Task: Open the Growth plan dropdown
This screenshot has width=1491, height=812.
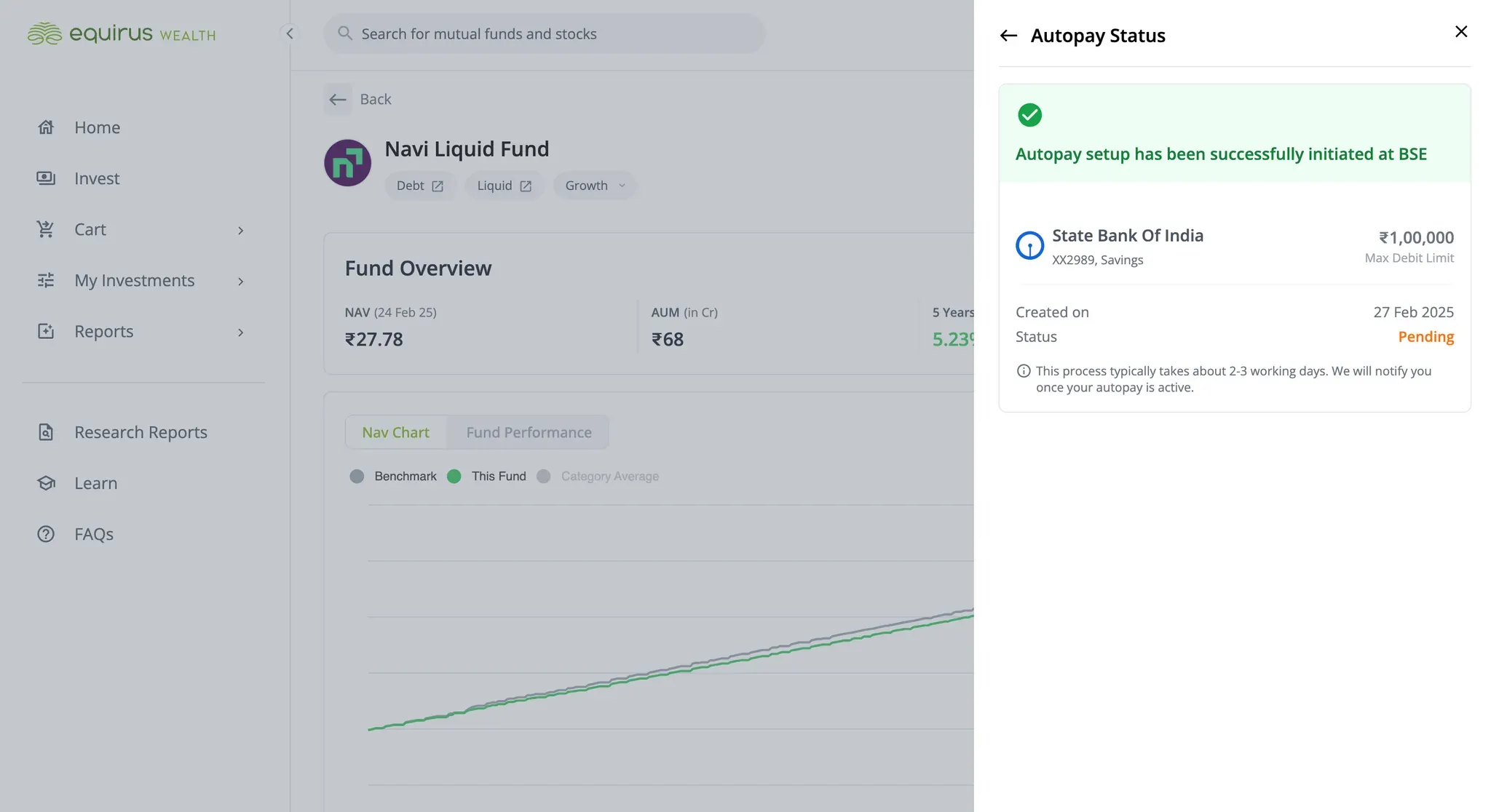Action: click(595, 186)
